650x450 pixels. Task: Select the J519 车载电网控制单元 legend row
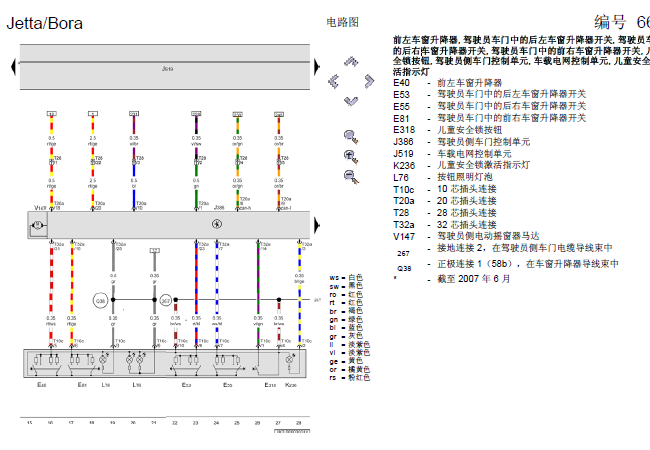(452, 154)
